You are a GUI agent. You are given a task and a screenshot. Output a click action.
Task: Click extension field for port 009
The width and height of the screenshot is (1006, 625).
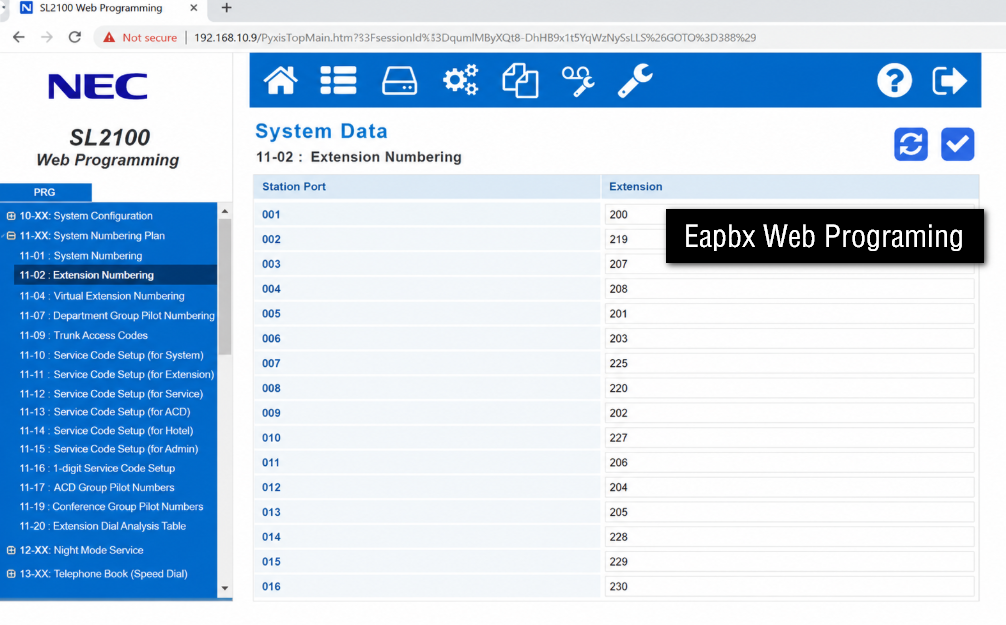(x=789, y=413)
